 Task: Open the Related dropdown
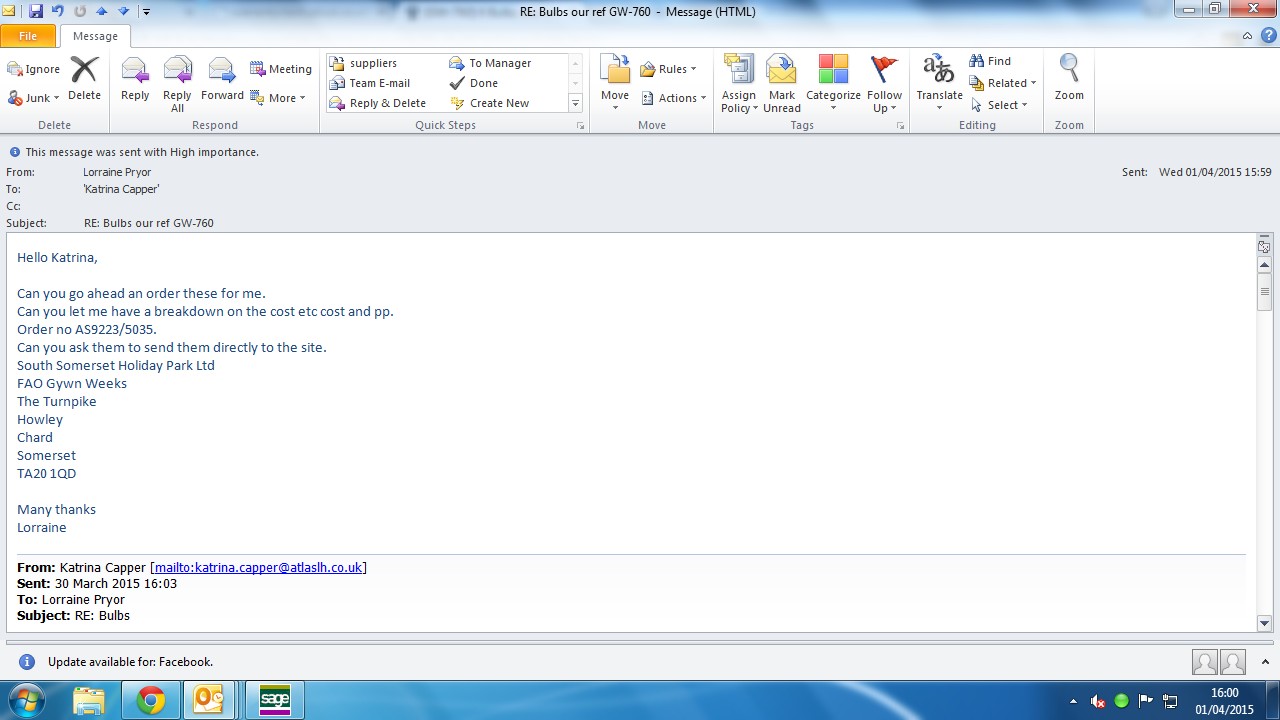1003,83
